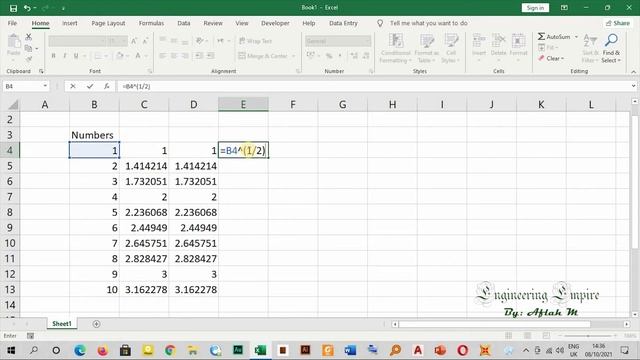The image size is (640, 360).
Task: Open Firefox from the taskbar
Action: (x=102, y=350)
